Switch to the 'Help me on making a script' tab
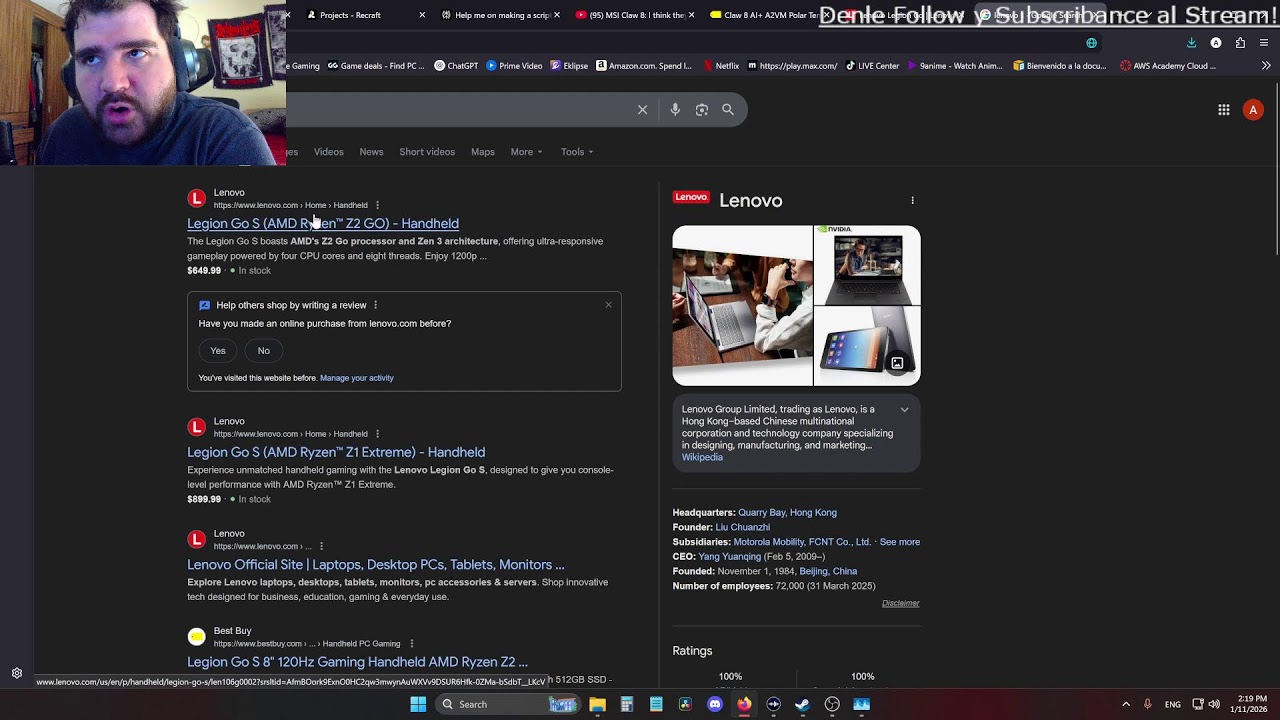 click(500, 15)
